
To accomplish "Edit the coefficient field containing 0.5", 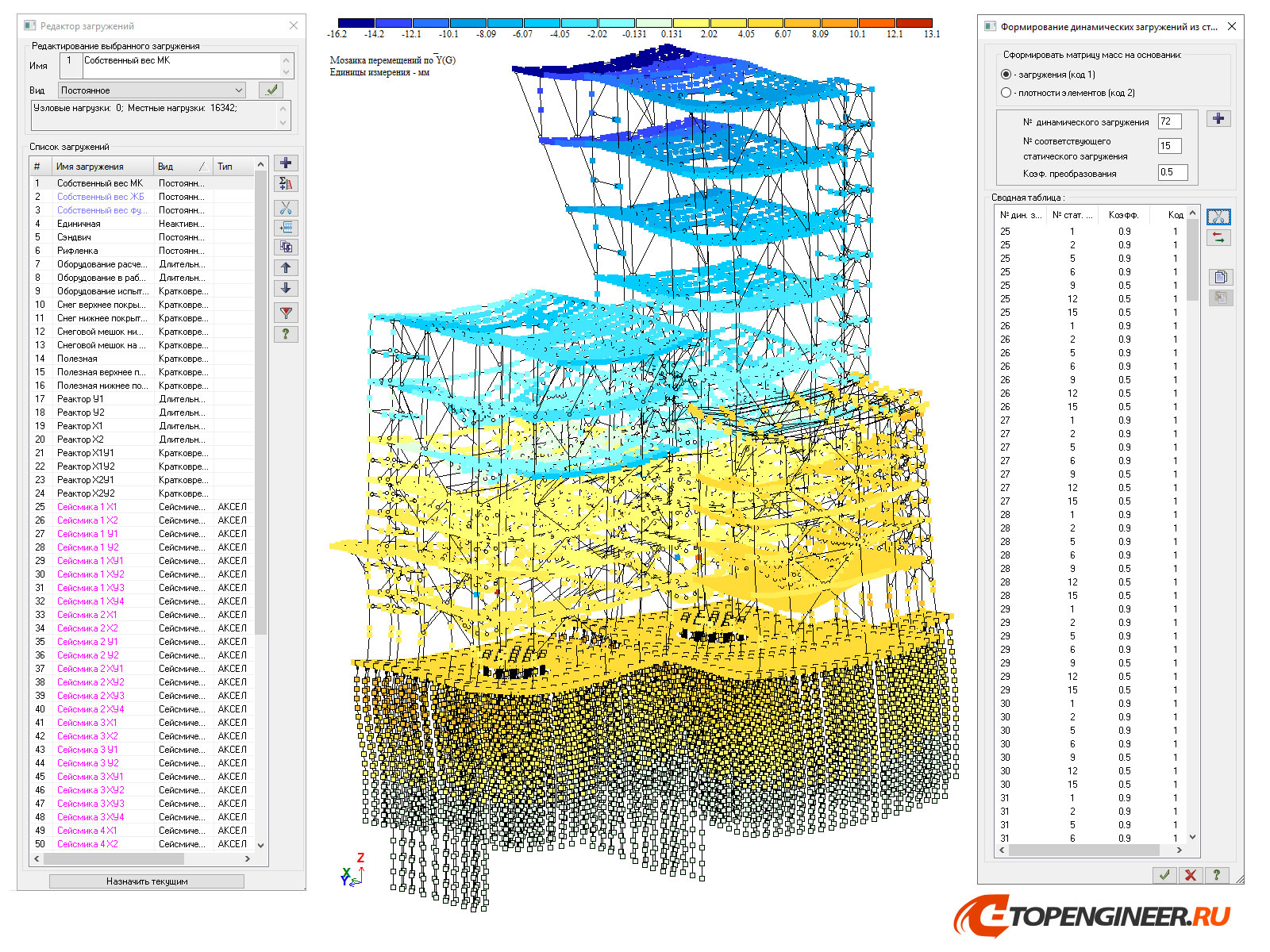I will tap(1172, 172).
